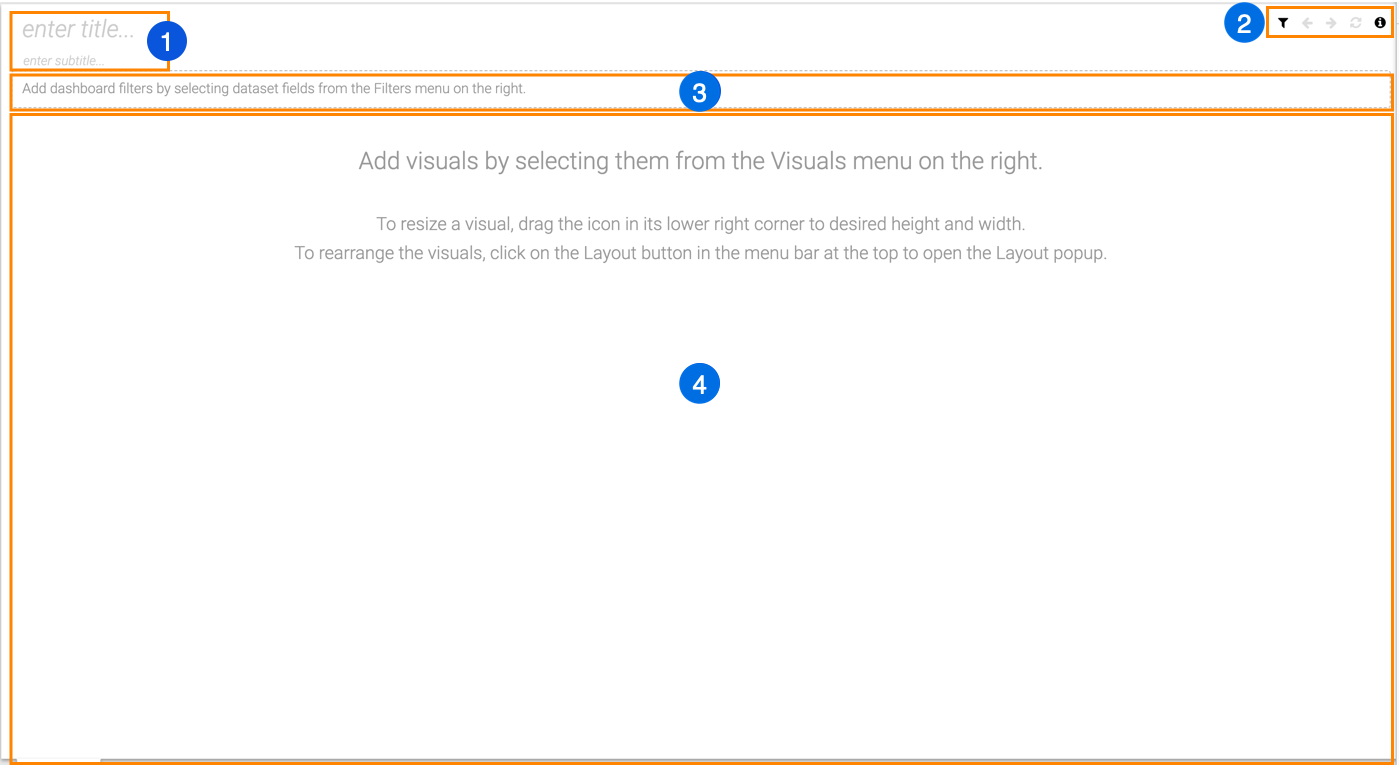Image resolution: width=1400 pixels, height=767 pixels.
Task: Click the 'Add dashboard filters' placeholder text
Action: pyautogui.click(x=273, y=88)
